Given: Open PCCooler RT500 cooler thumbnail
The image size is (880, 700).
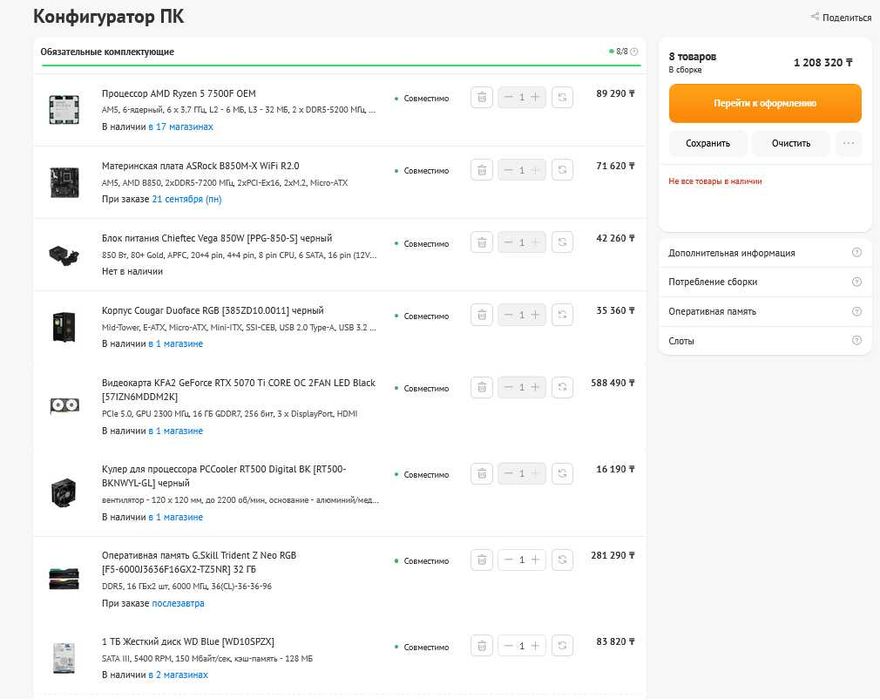Looking at the screenshot, I should (x=63, y=492).
